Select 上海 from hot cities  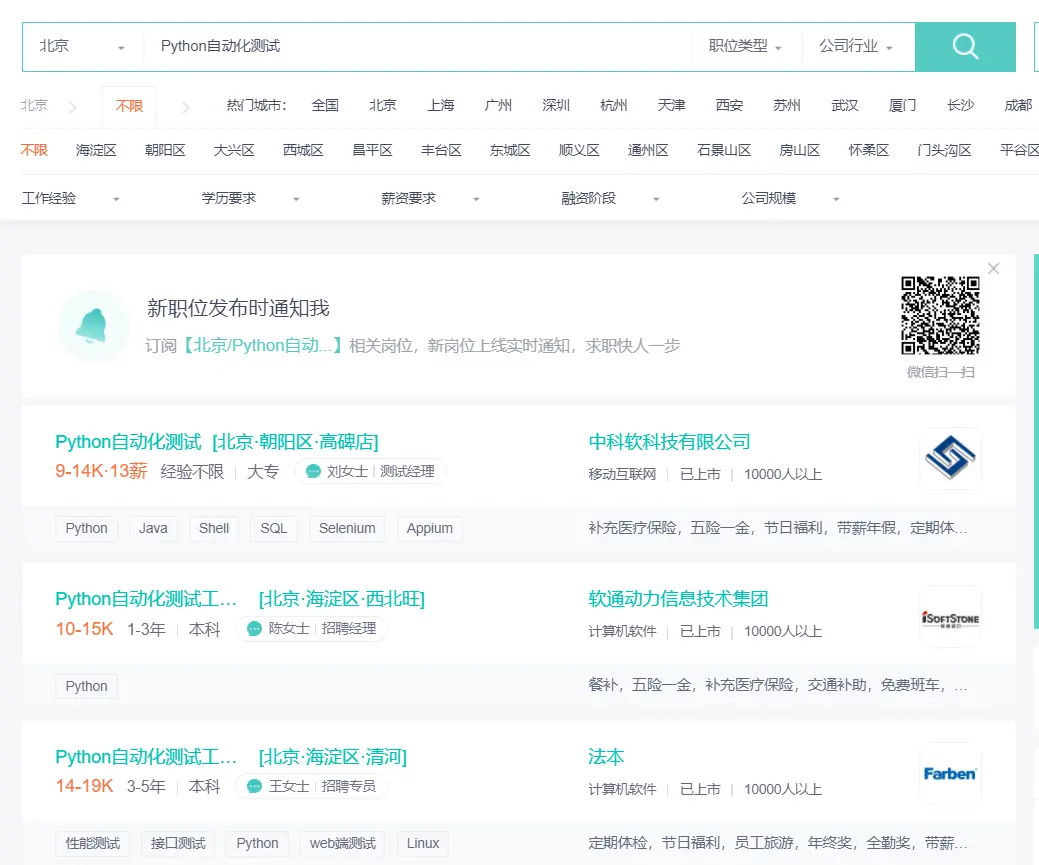pos(441,105)
